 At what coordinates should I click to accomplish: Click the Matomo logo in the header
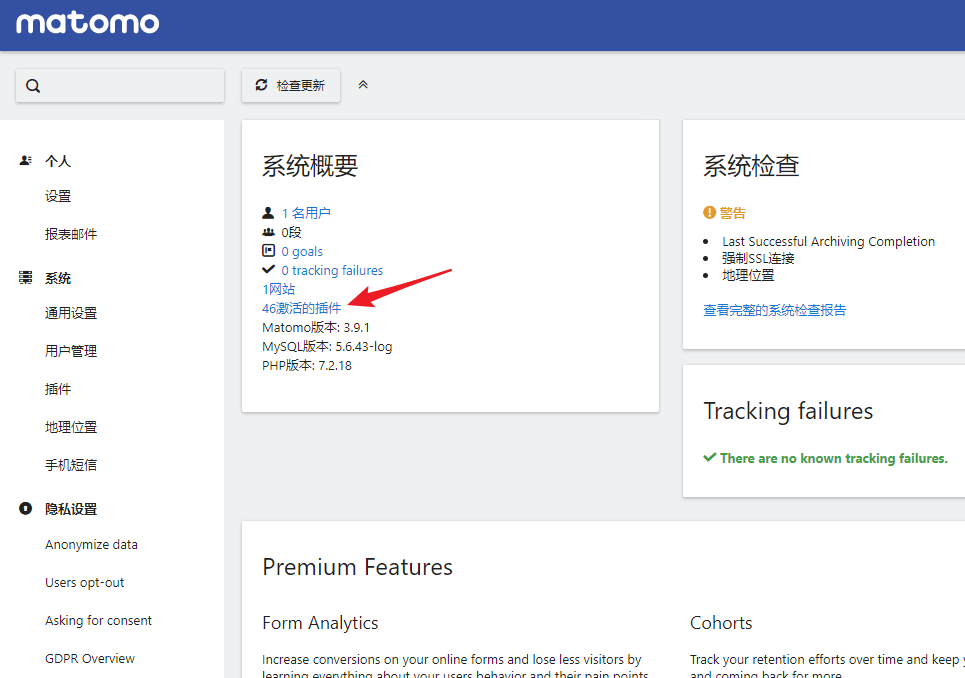coord(87,23)
